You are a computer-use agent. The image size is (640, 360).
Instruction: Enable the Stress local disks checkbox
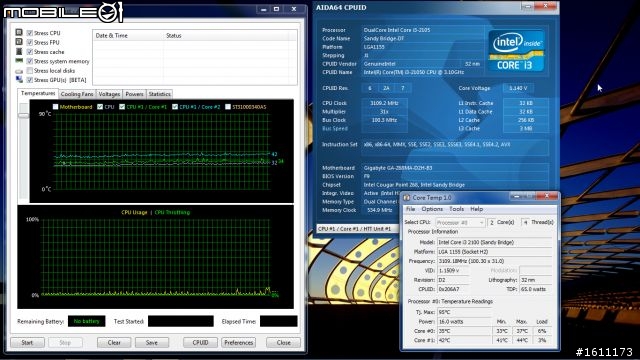pyautogui.click(x=29, y=71)
